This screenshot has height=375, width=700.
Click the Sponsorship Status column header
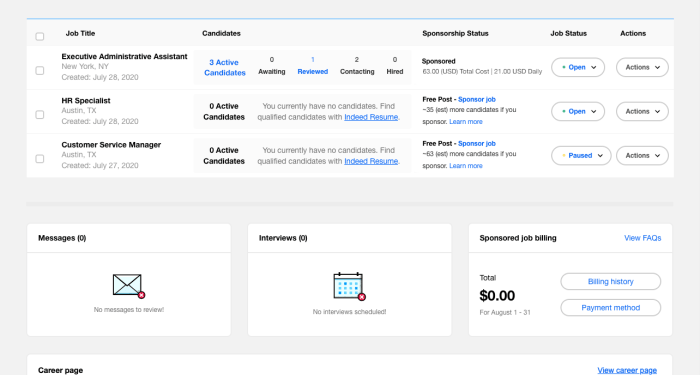tap(455, 33)
